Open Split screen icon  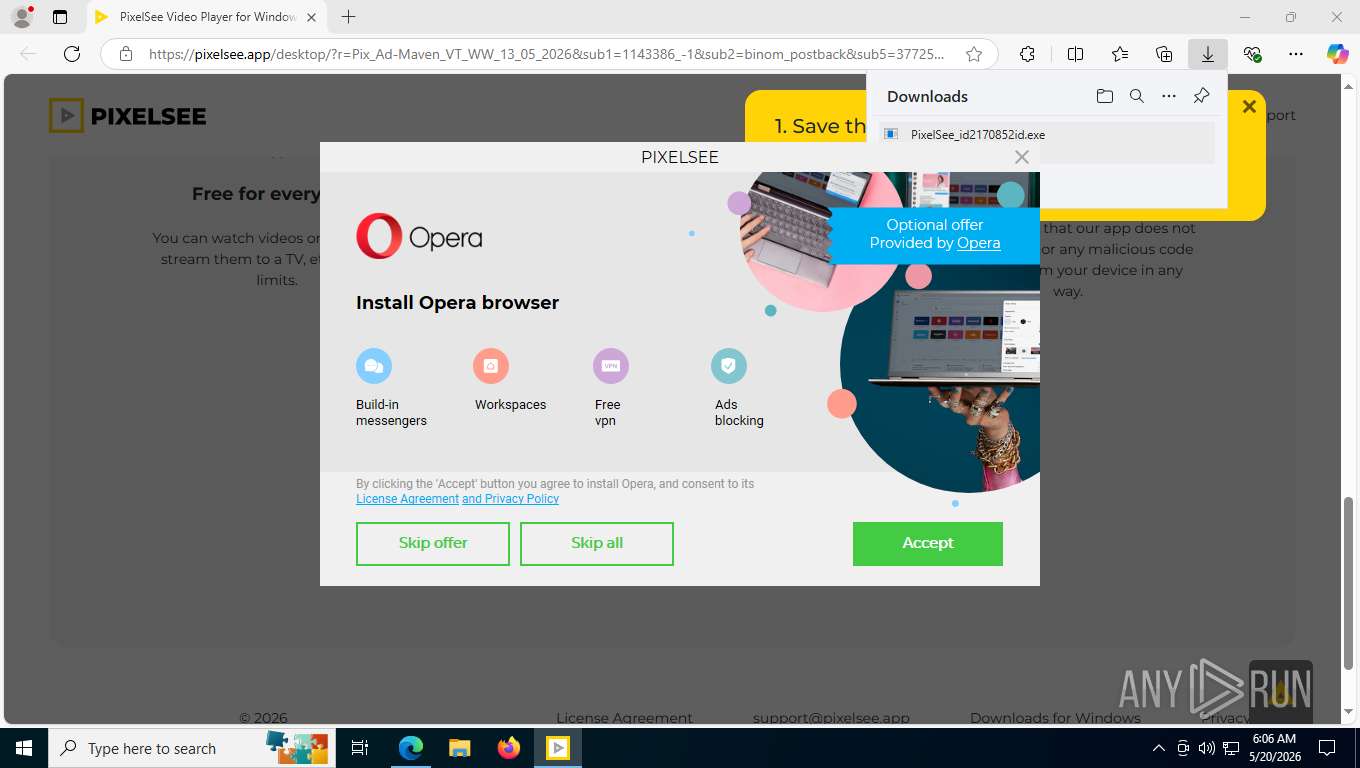point(1075,54)
